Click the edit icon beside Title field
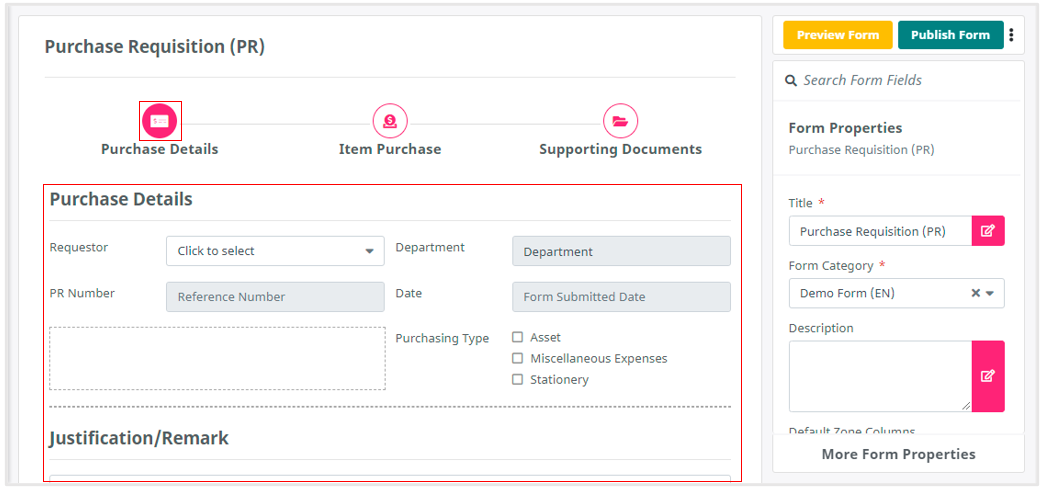 [988, 231]
